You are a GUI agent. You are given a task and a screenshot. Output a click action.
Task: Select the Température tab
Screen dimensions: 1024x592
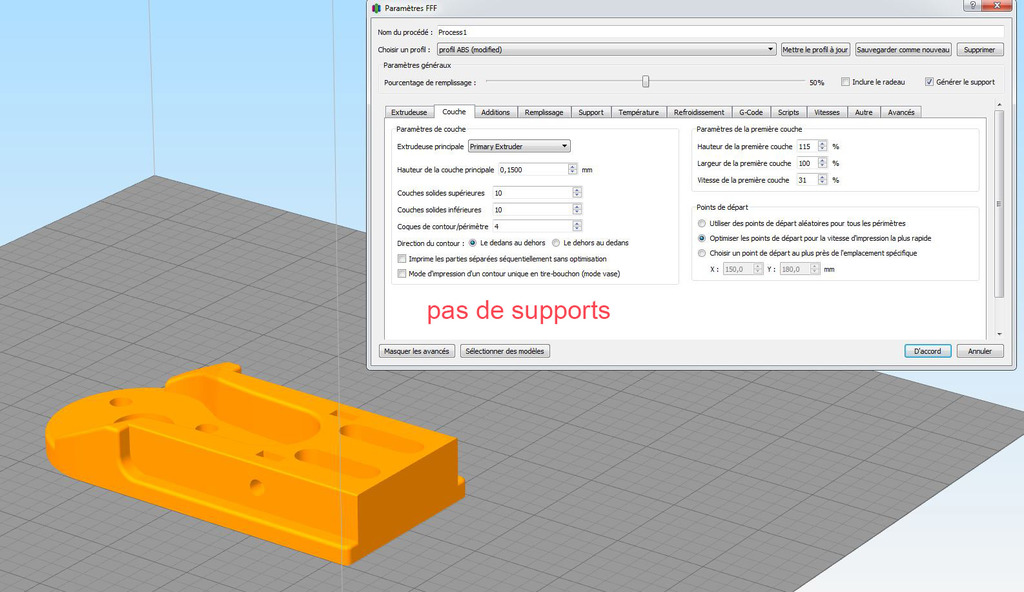tap(638, 112)
